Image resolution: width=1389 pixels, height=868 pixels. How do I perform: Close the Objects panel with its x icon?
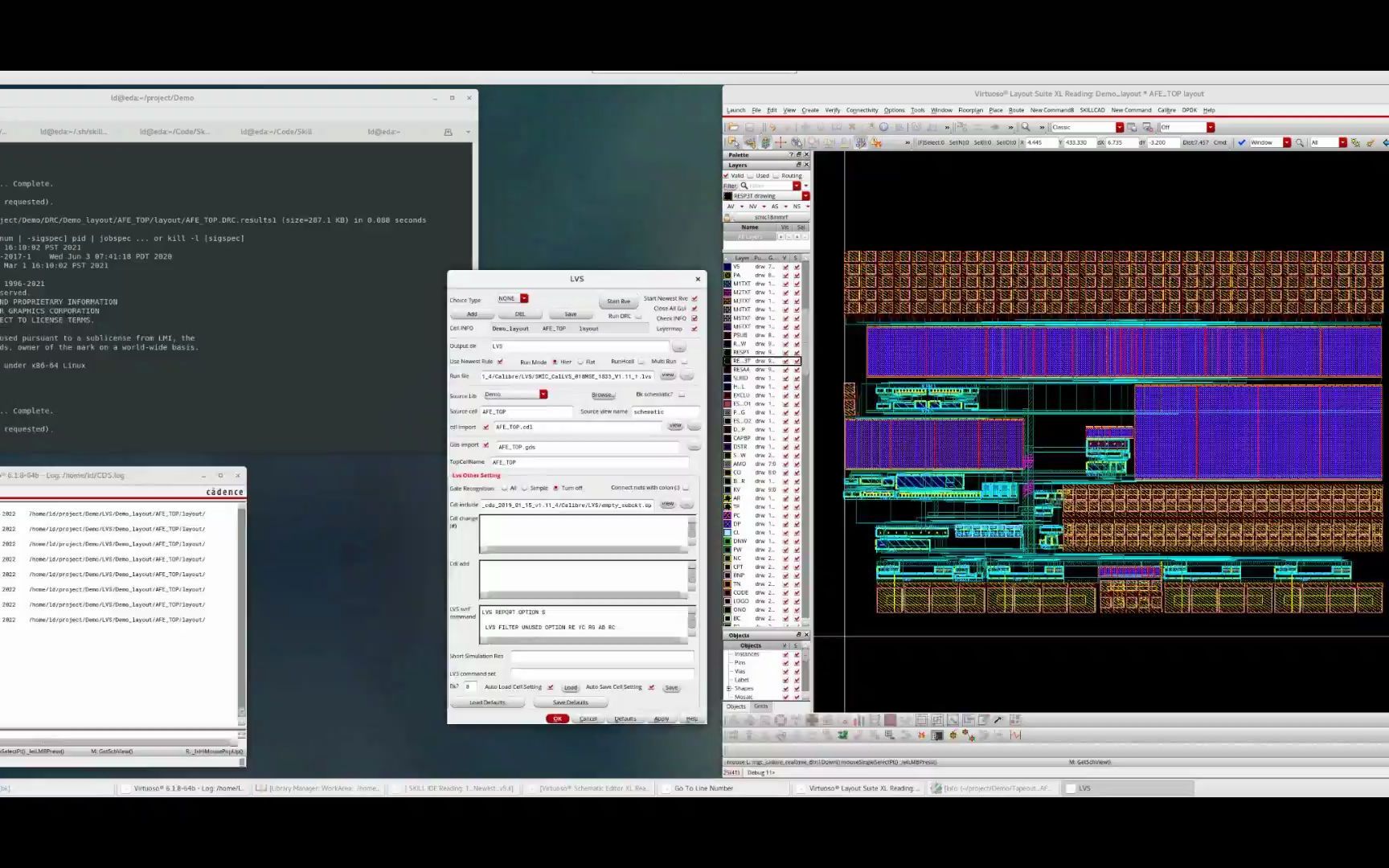[x=806, y=635]
